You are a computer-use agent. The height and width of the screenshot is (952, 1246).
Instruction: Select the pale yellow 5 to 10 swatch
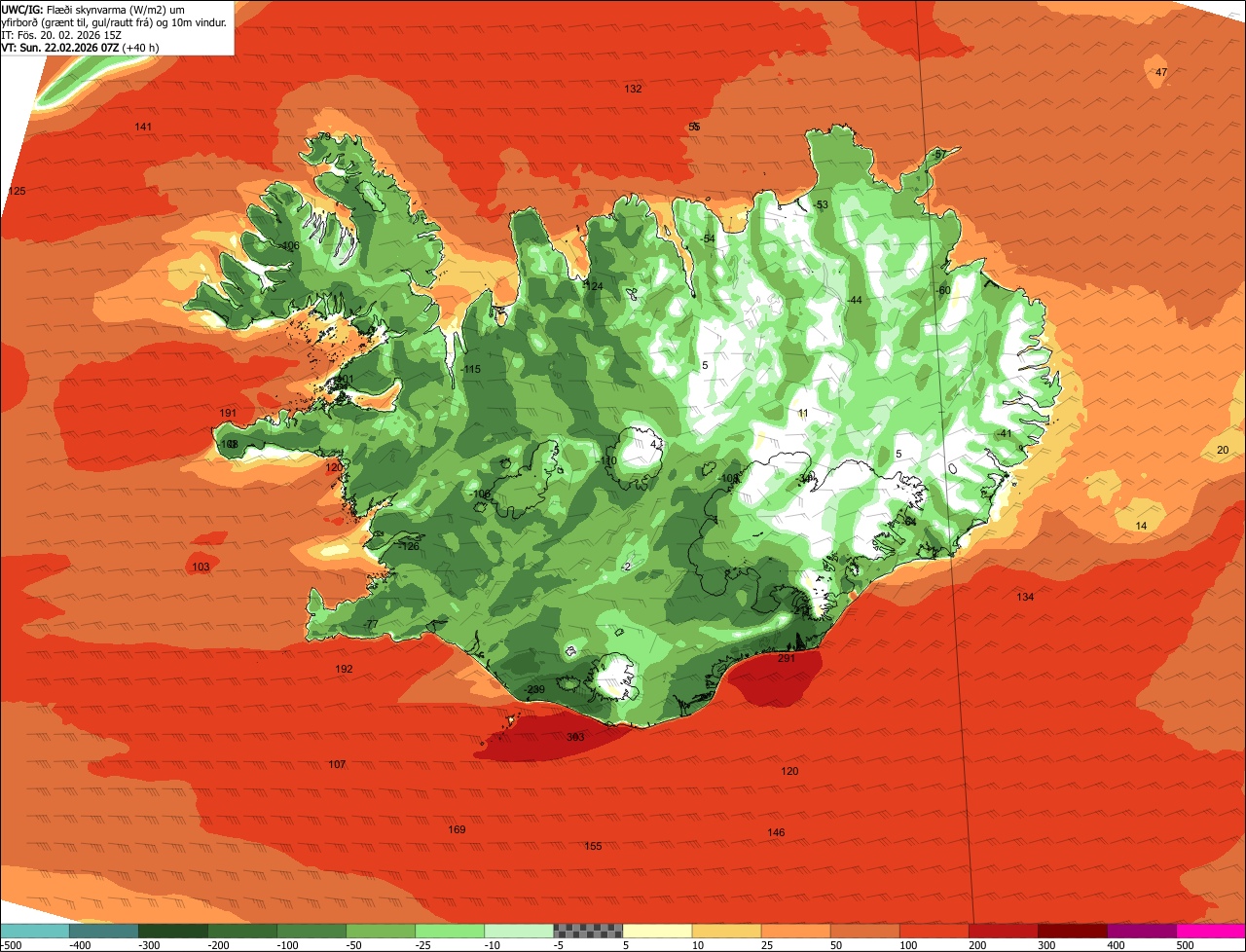coord(657,931)
